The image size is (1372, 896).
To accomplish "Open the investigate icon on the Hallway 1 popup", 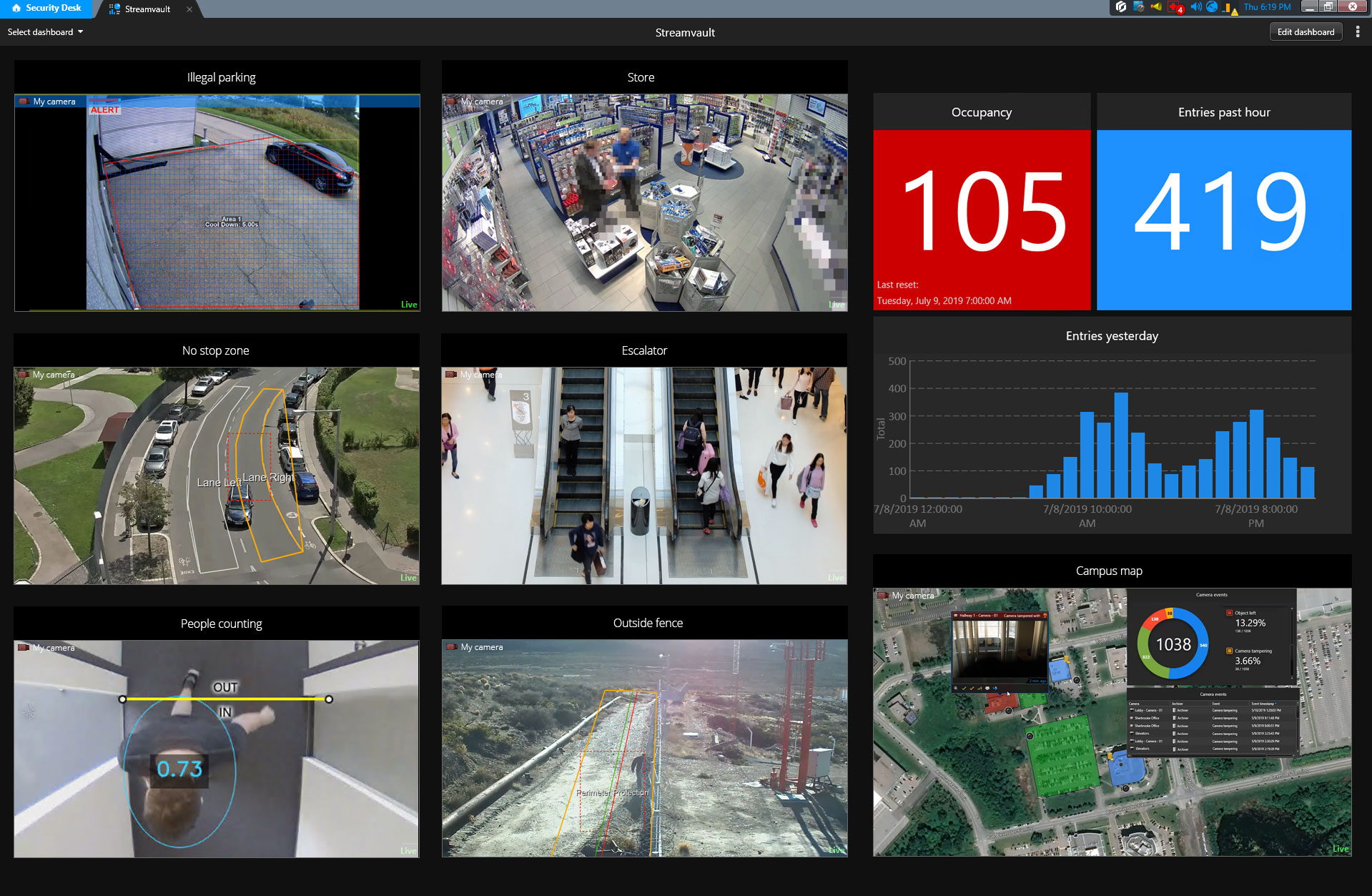I will tap(988, 689).
